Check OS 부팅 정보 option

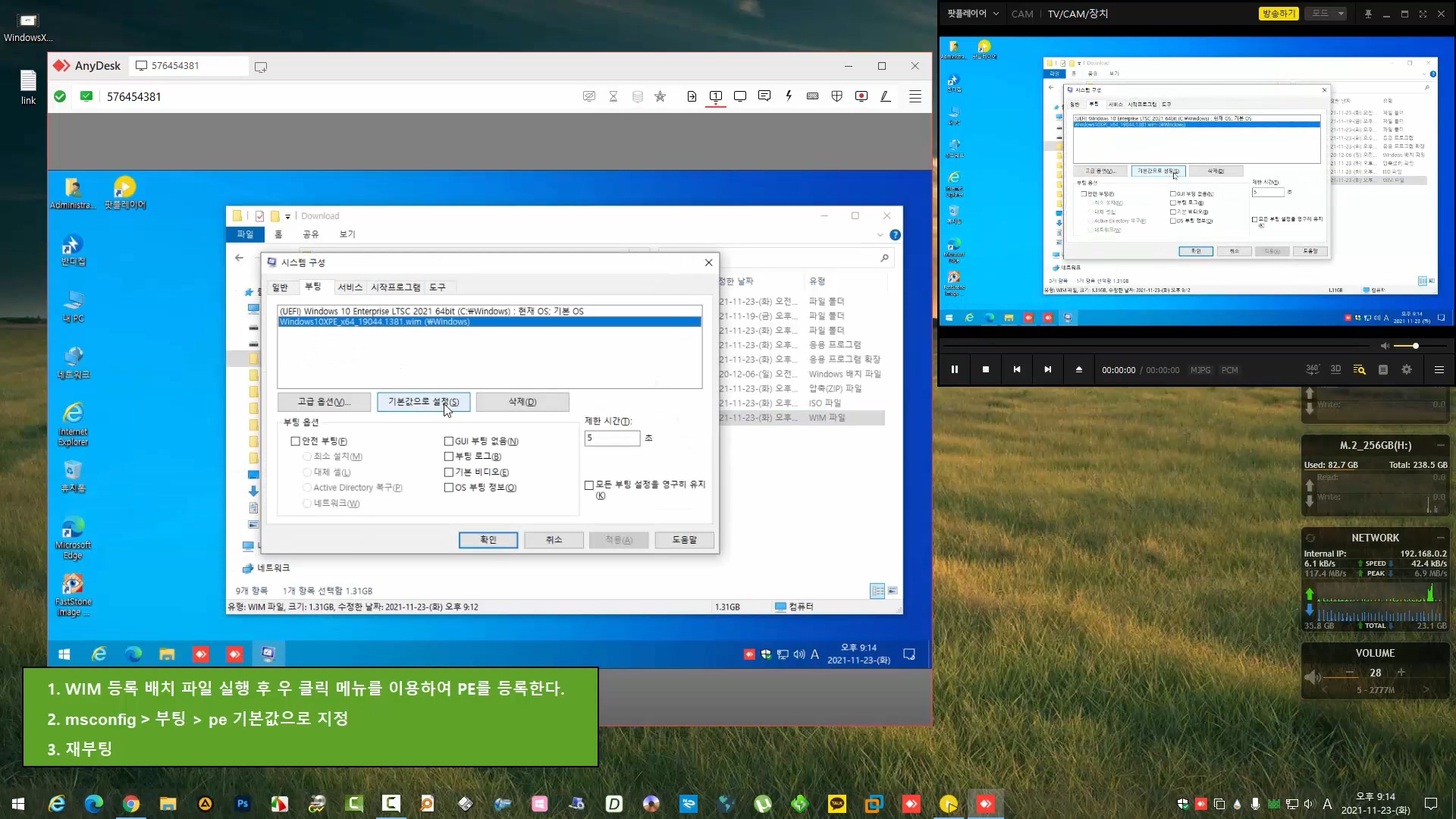pos(449,488)
